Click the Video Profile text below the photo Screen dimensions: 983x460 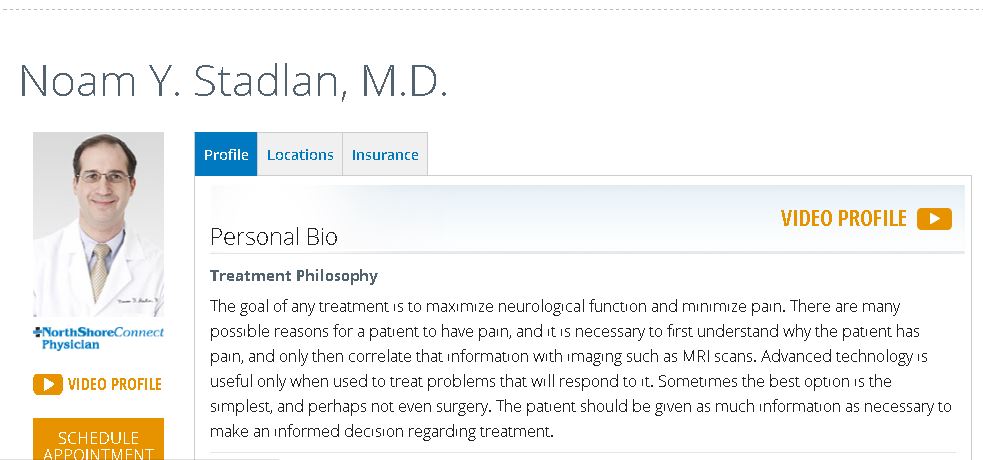click(114, 384)
